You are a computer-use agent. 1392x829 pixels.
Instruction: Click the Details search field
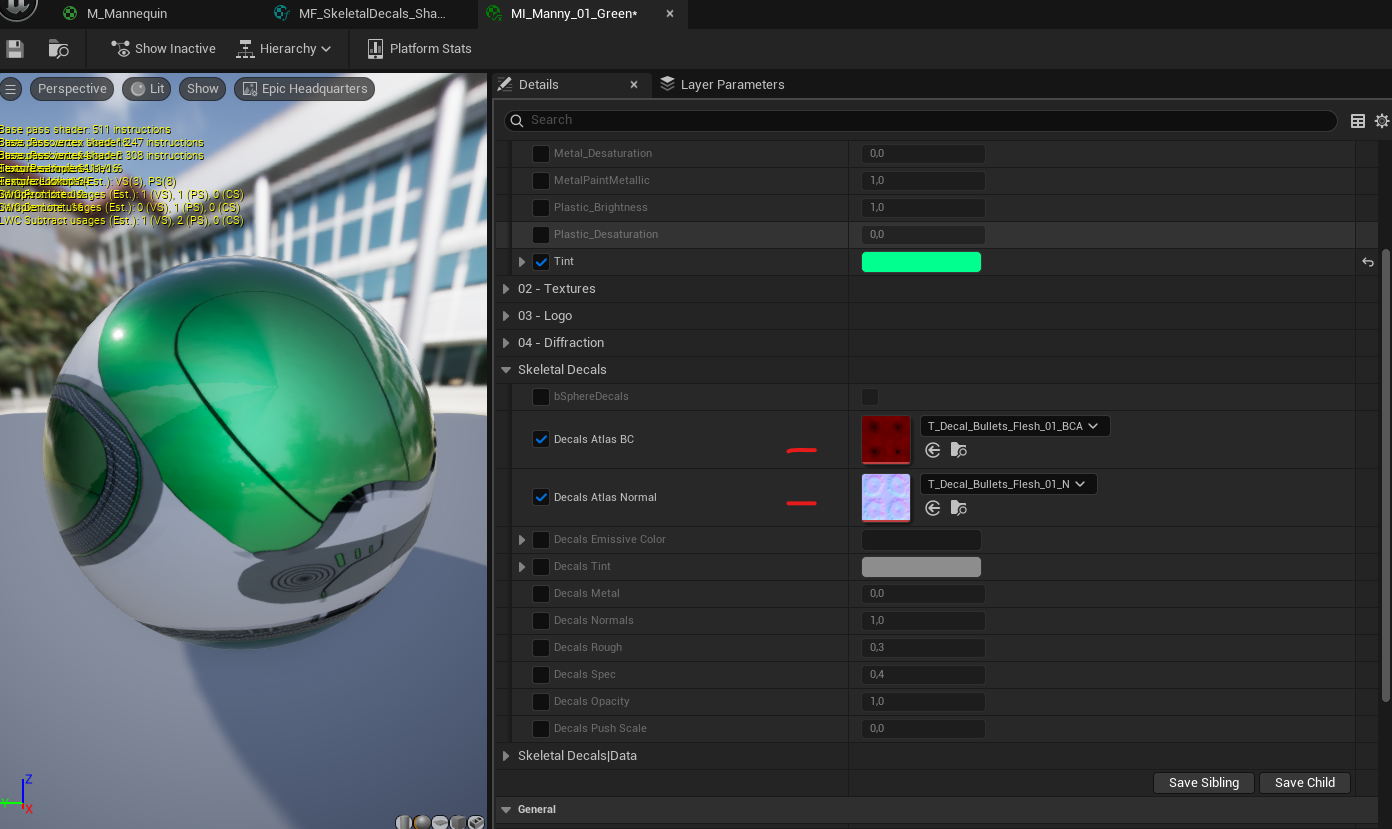(x=920, y=120)
